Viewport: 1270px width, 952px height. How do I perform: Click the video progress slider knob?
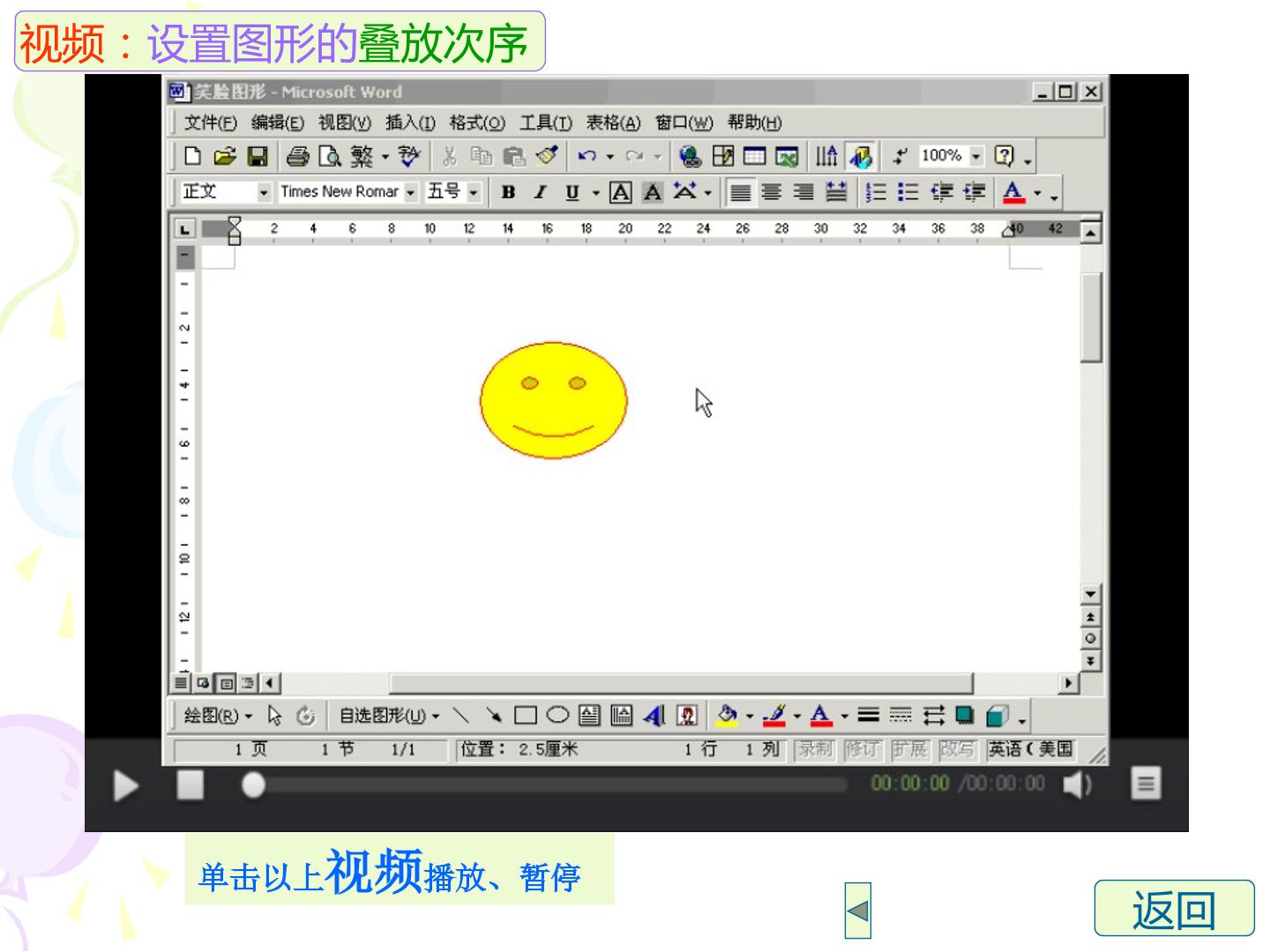pos(253,785)
